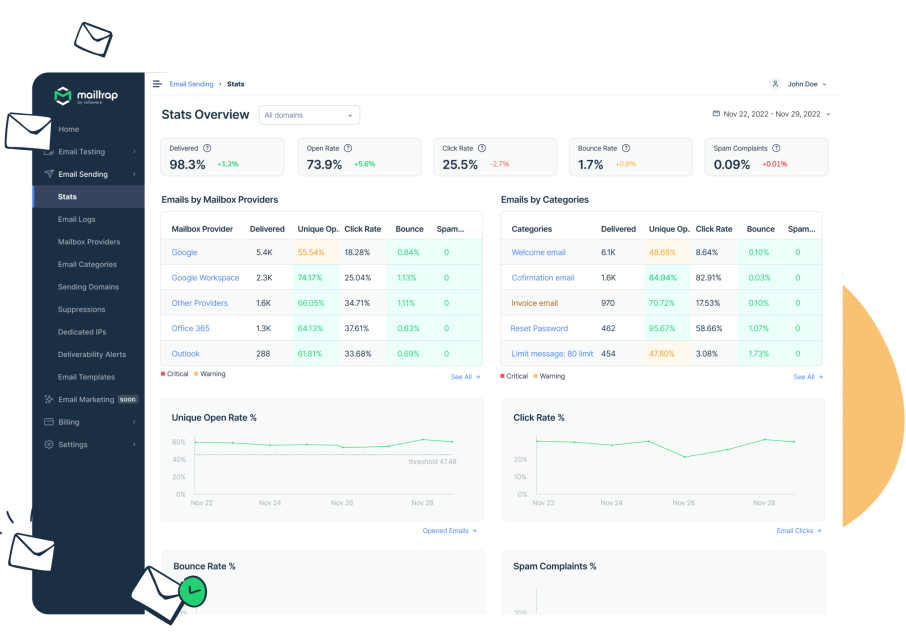Click the help icon next to Spam Complaints
This screenshot has height=632, width=906.
pos(776,148)
